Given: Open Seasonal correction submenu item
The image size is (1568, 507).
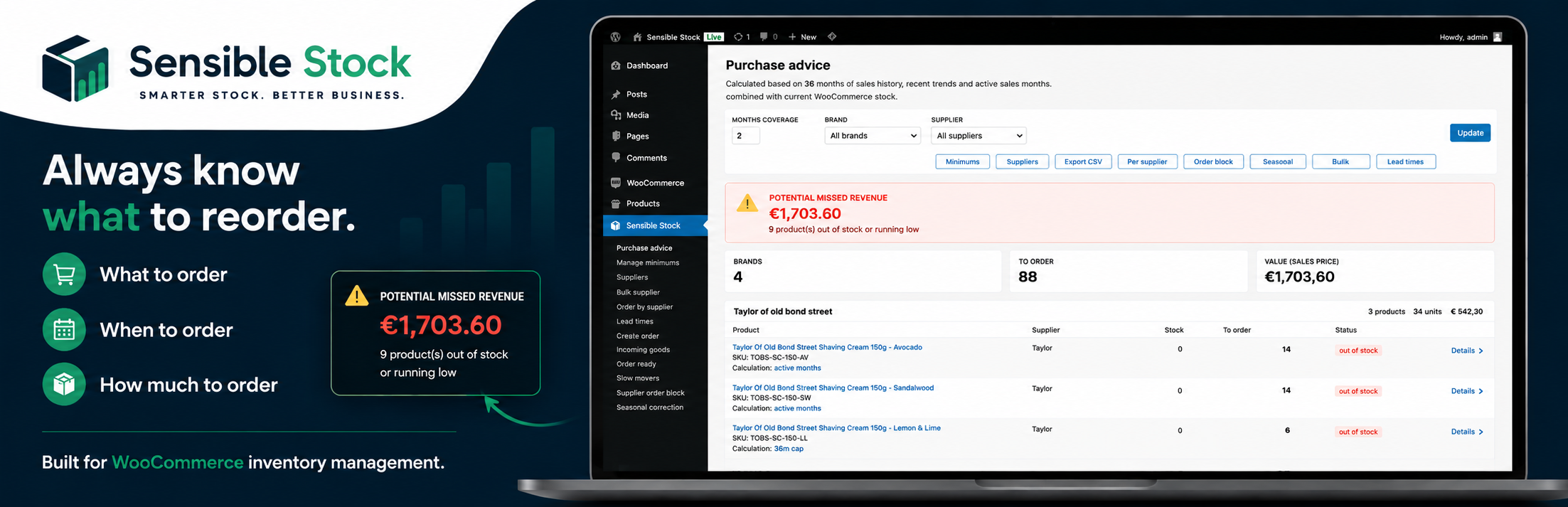Looking at the screenshot, I should tap(649, 407).
